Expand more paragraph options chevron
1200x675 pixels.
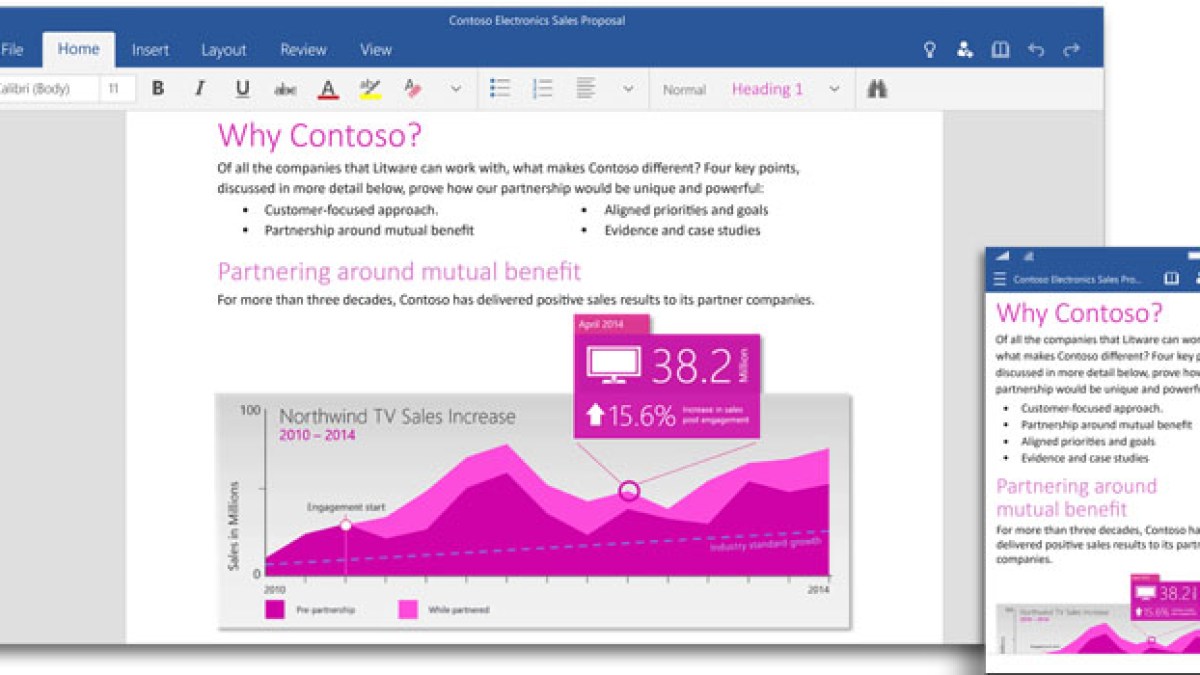(x=628, y=89)
